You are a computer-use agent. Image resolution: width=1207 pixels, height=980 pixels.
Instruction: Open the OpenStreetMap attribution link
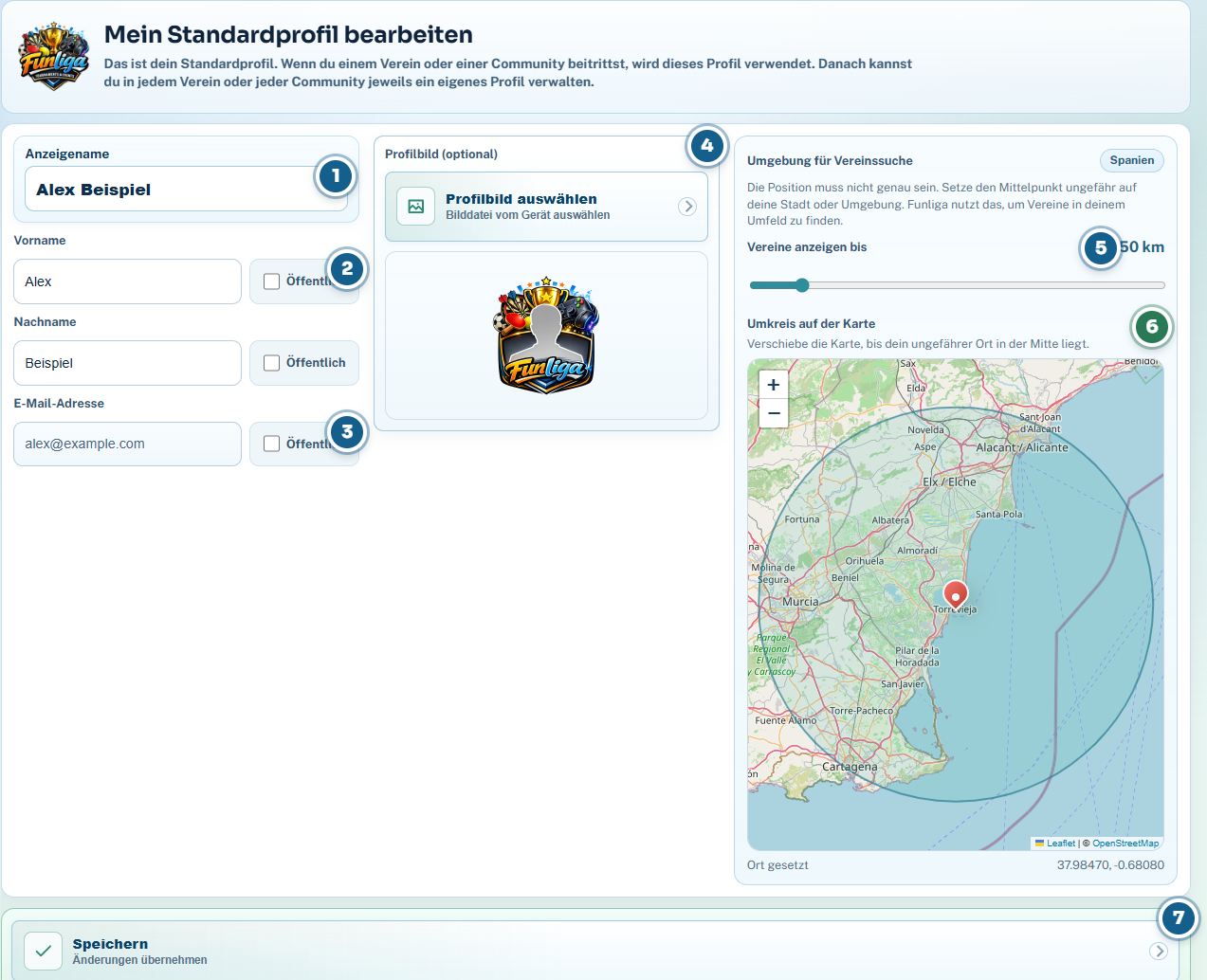click(1125, 844)
